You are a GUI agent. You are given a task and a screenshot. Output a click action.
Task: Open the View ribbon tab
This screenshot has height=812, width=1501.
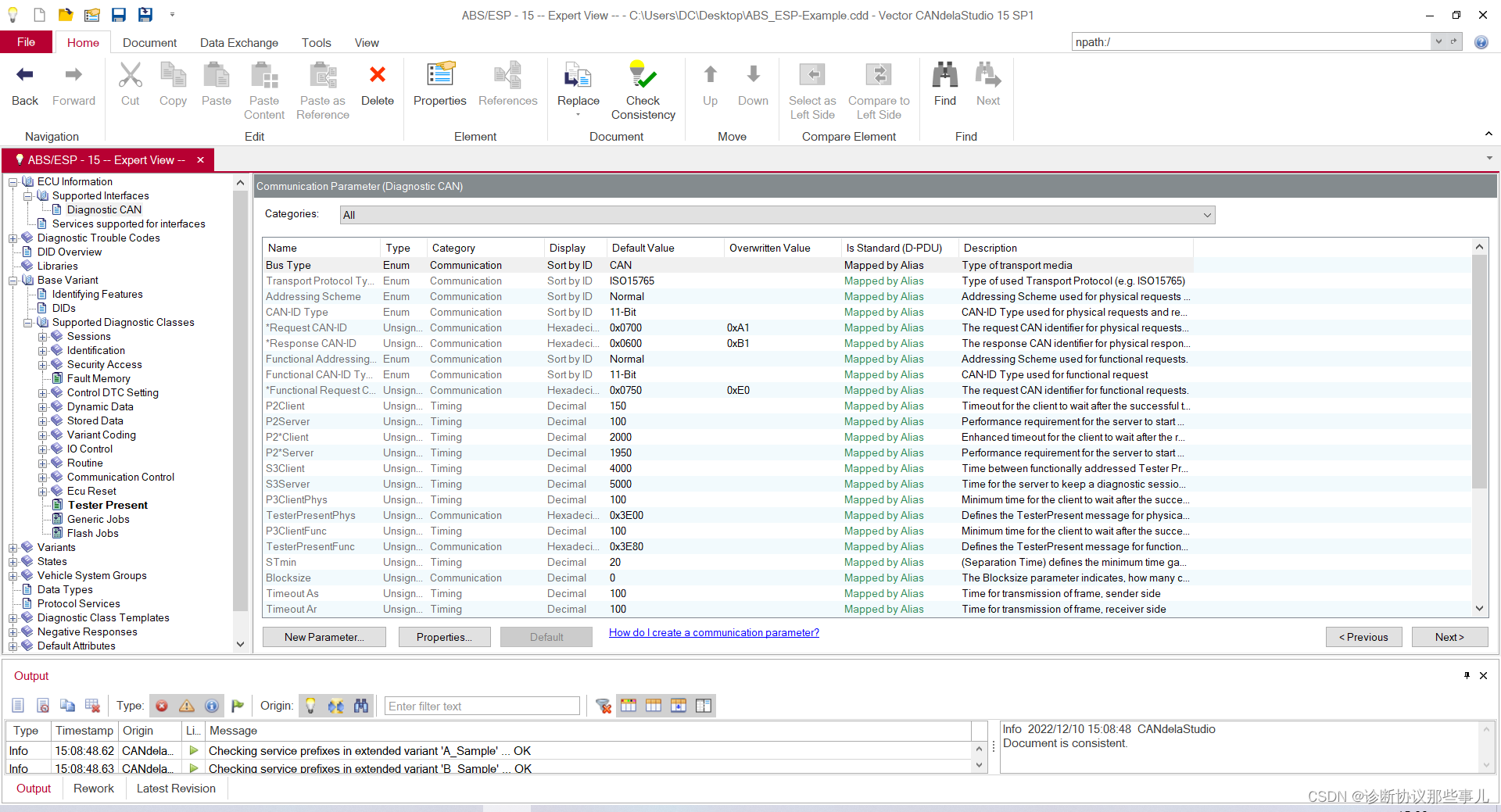coord(367,43)
